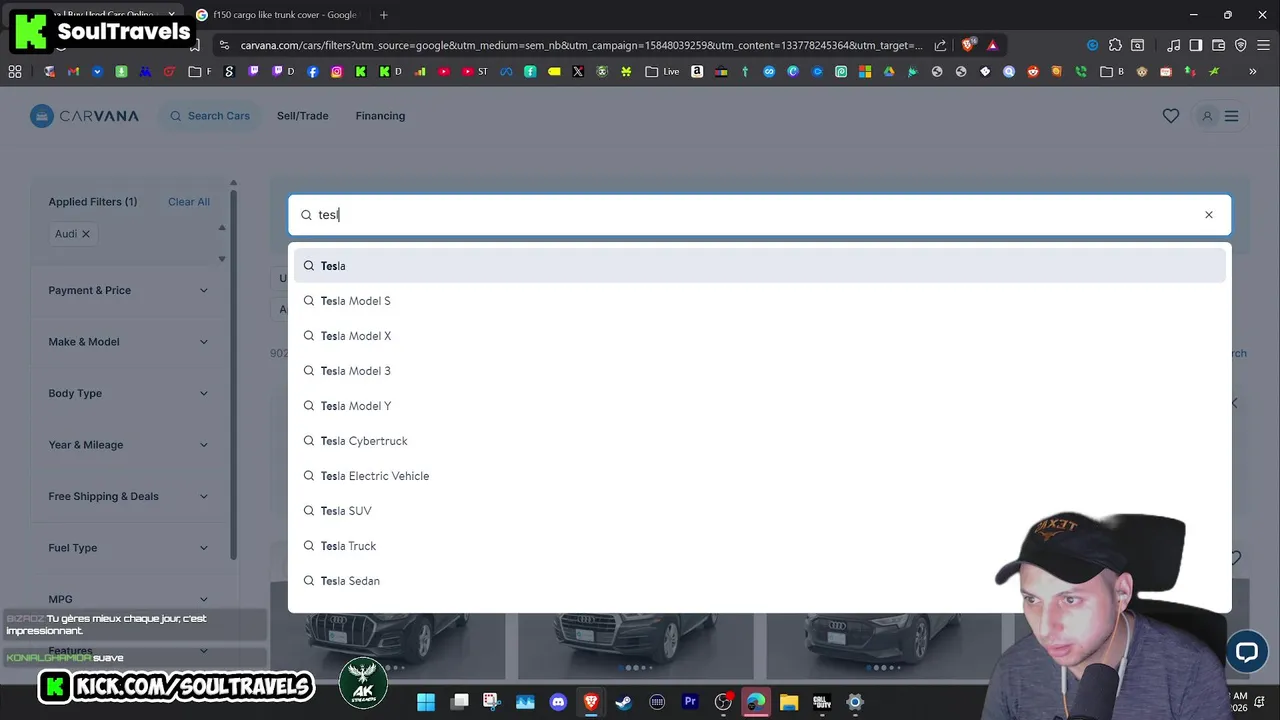The width and height of the screenshot is (1280, 720).
Task: Expand the Payment & Price filter
Action: click(x=129, y=290)
